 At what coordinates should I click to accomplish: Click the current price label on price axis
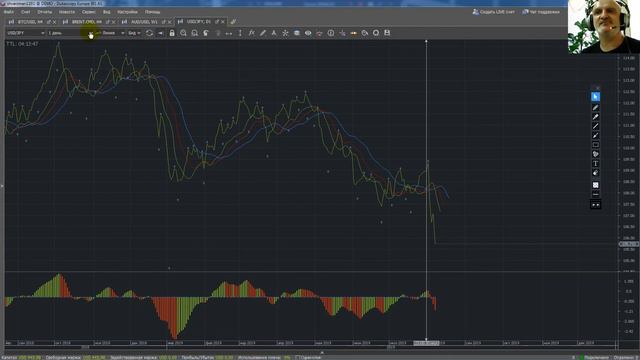tap(629, 244)
